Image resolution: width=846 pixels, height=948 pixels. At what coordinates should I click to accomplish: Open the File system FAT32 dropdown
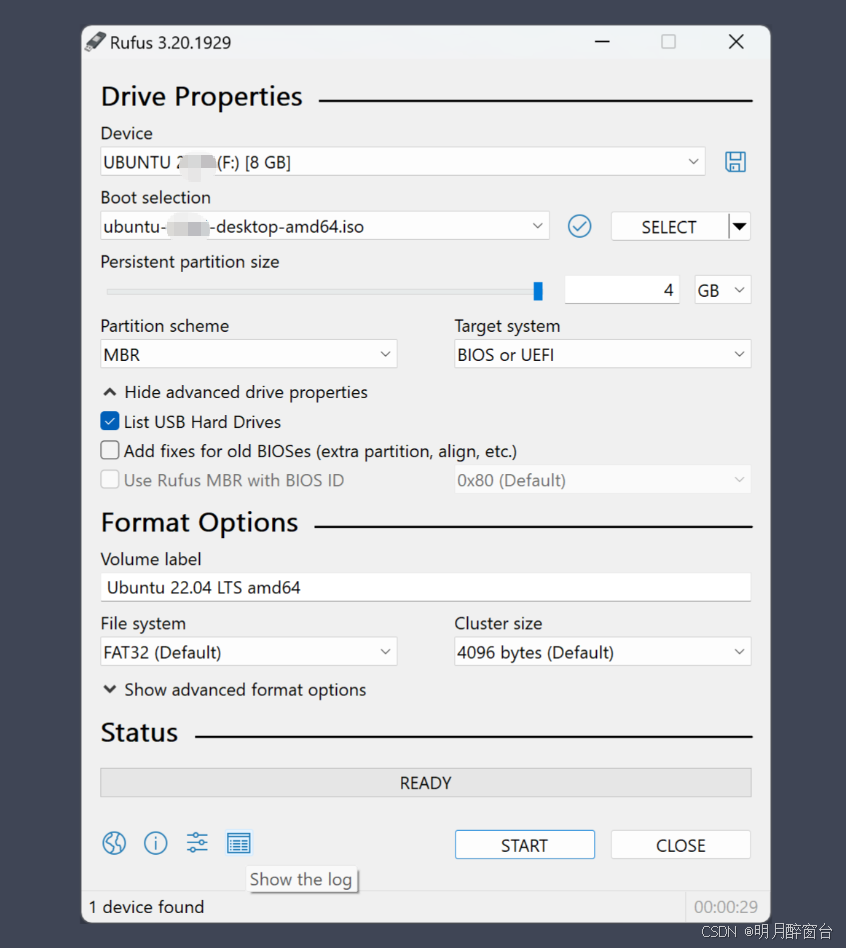pyautogui.click(x=249, y=652)
